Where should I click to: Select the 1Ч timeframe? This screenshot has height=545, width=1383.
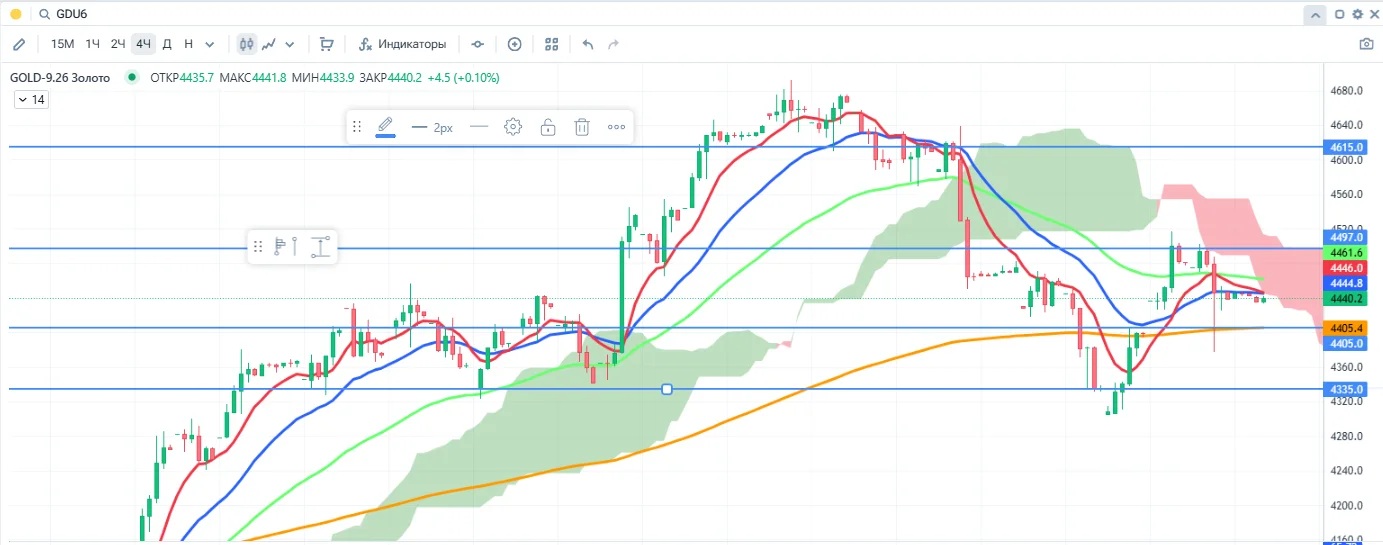[x=92, y=44]
